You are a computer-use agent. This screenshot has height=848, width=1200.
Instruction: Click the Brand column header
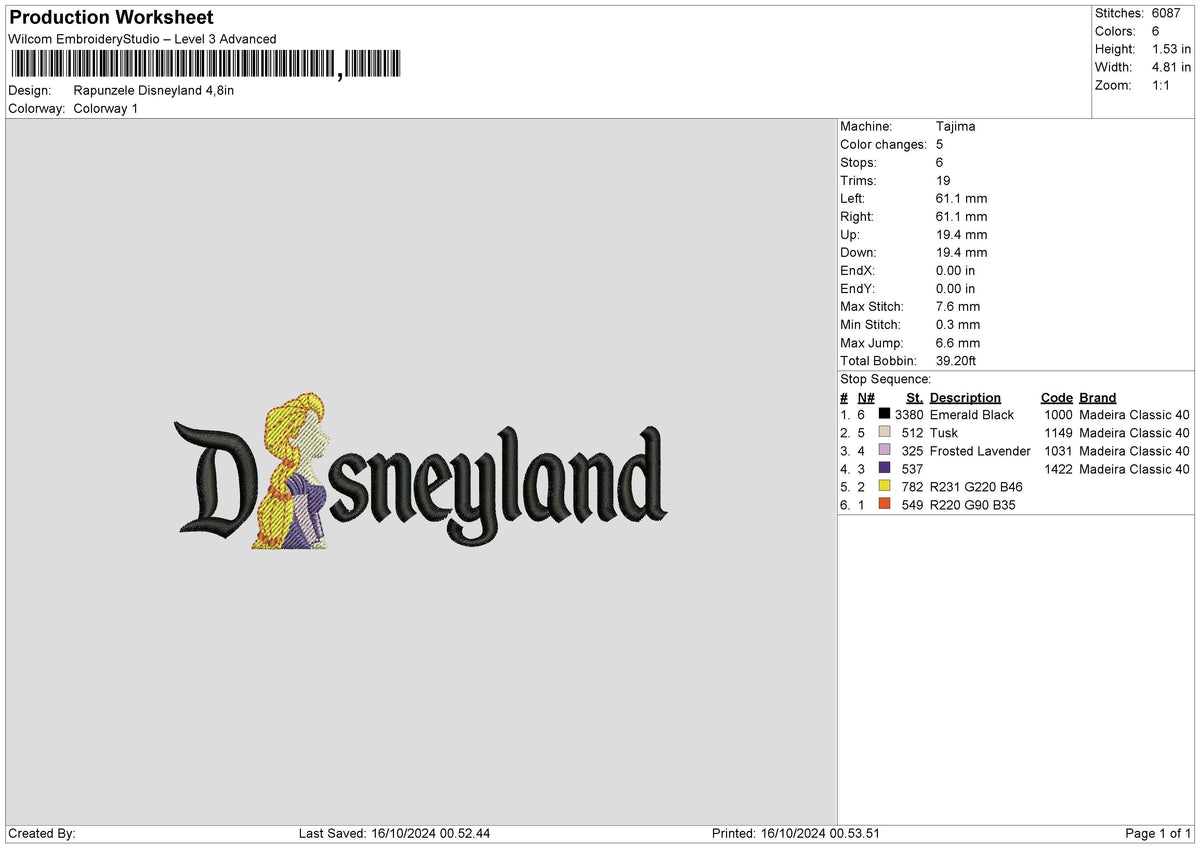(1098, 397)
